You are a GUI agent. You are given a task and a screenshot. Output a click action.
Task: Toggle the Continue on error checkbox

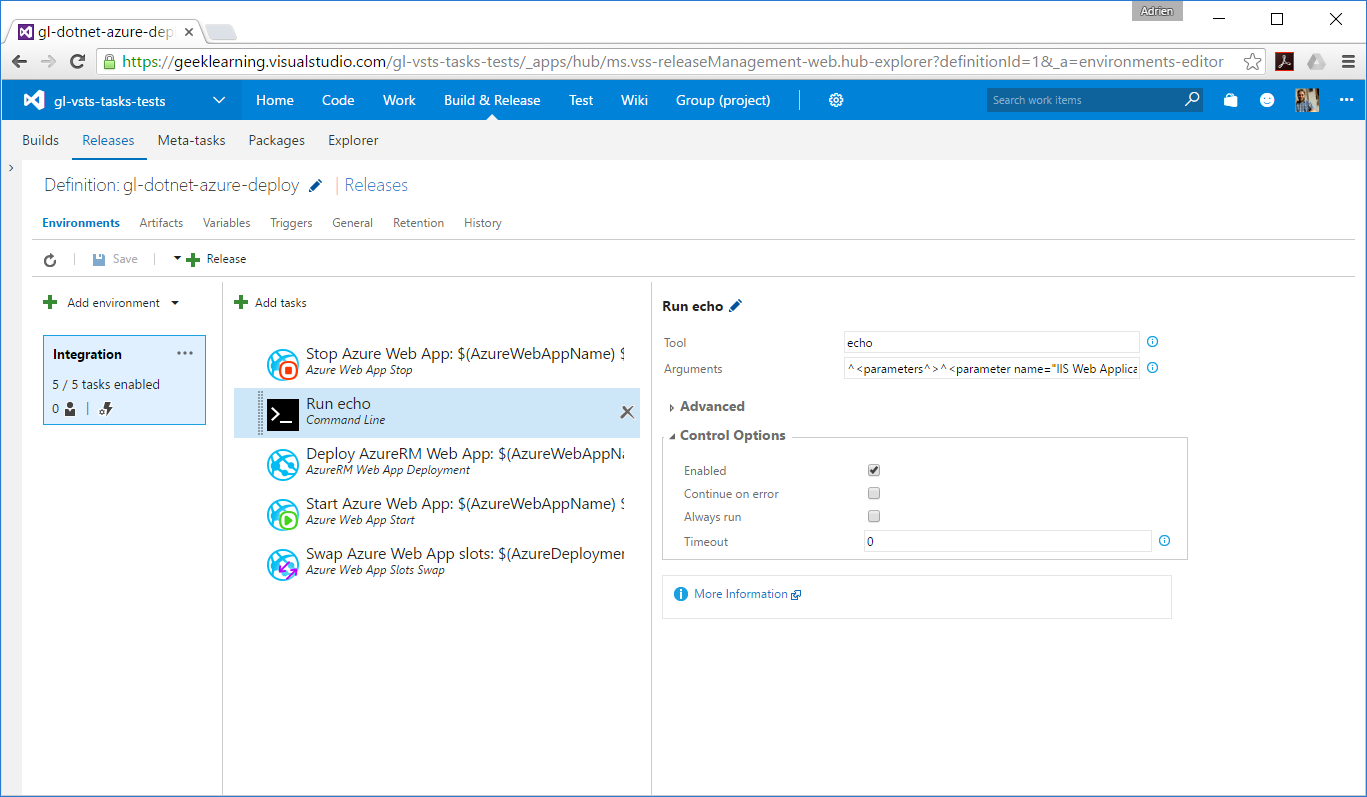tap(874, 493)
